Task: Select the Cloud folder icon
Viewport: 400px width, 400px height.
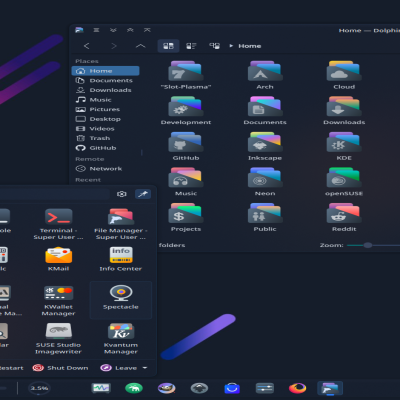Action: point(344,75)
